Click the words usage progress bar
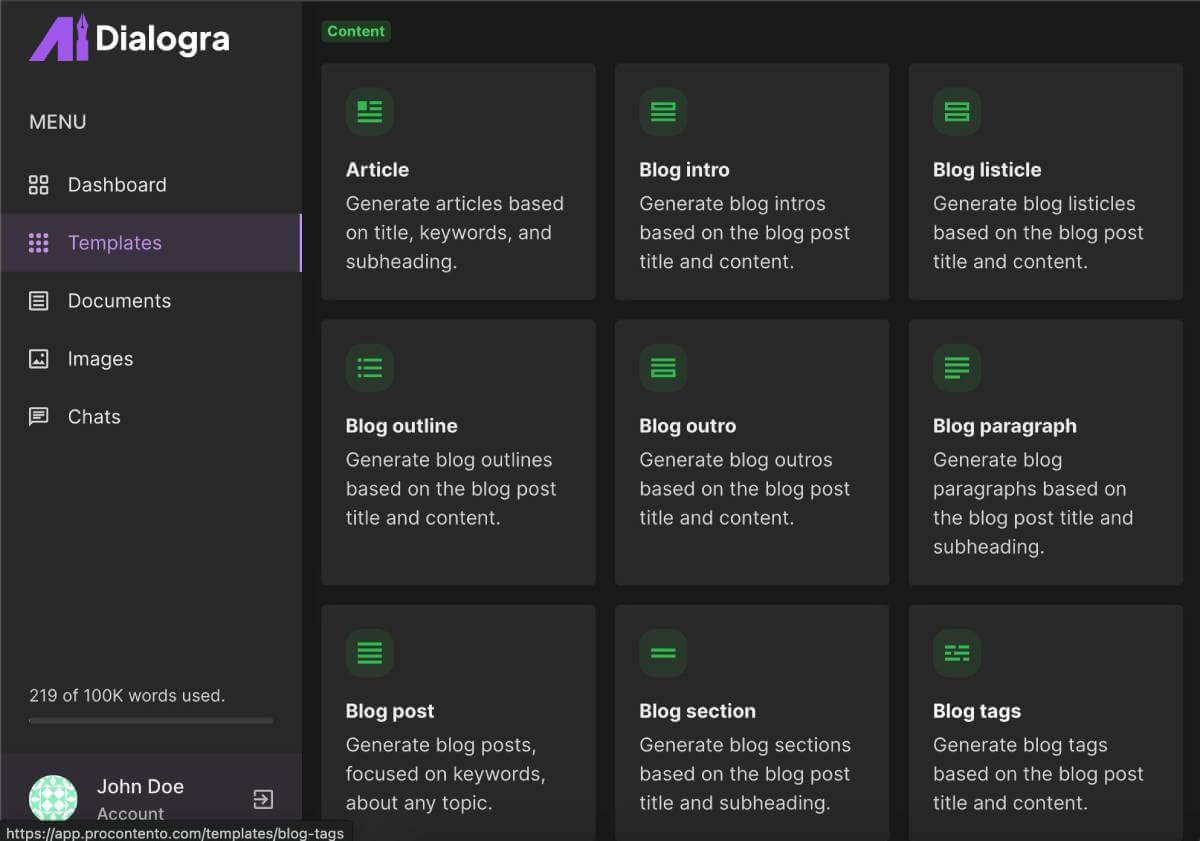Viewport: 1200px width, 841px height. 151,721
